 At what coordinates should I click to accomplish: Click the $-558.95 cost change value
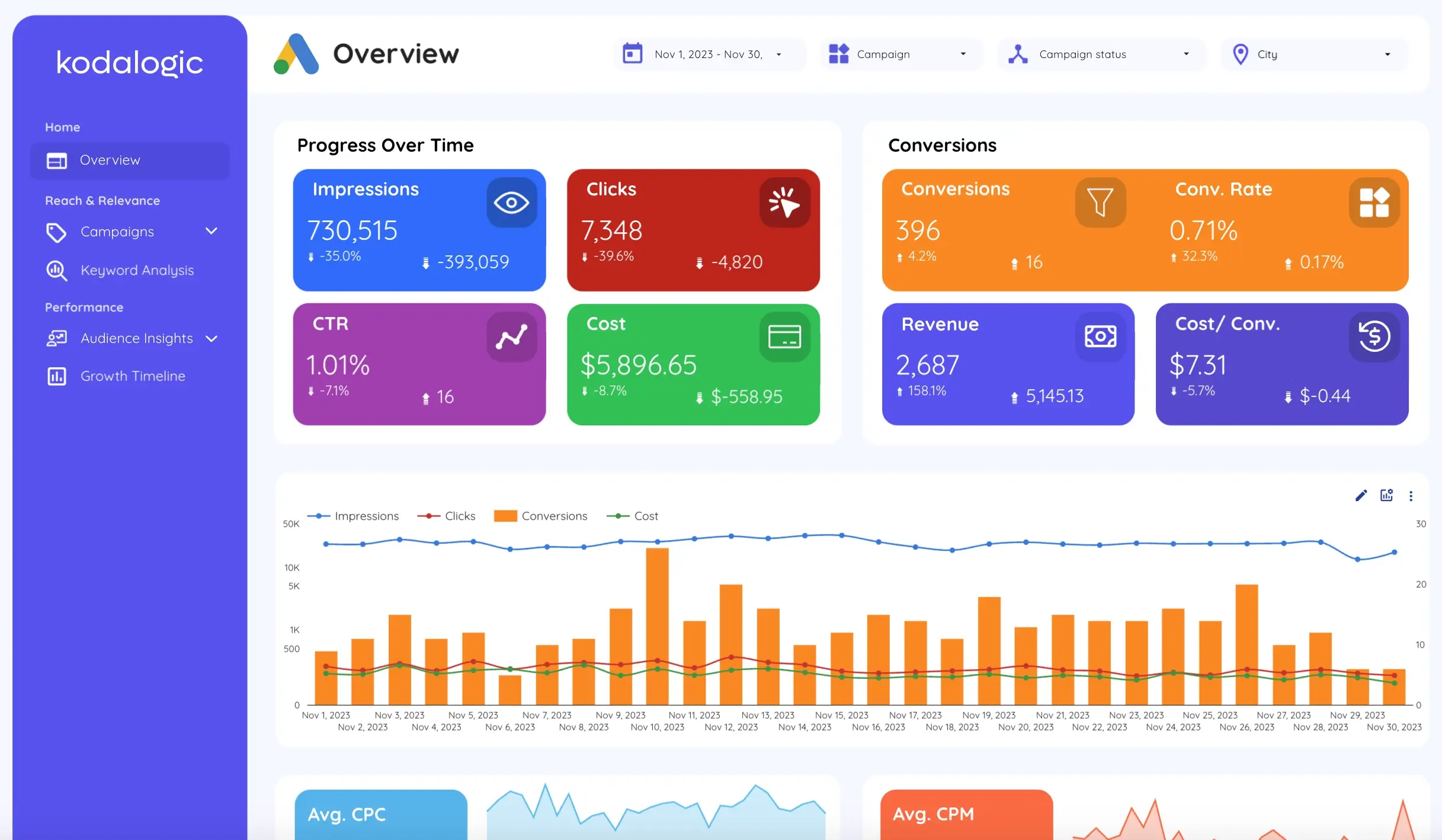(x=746, y=396)
